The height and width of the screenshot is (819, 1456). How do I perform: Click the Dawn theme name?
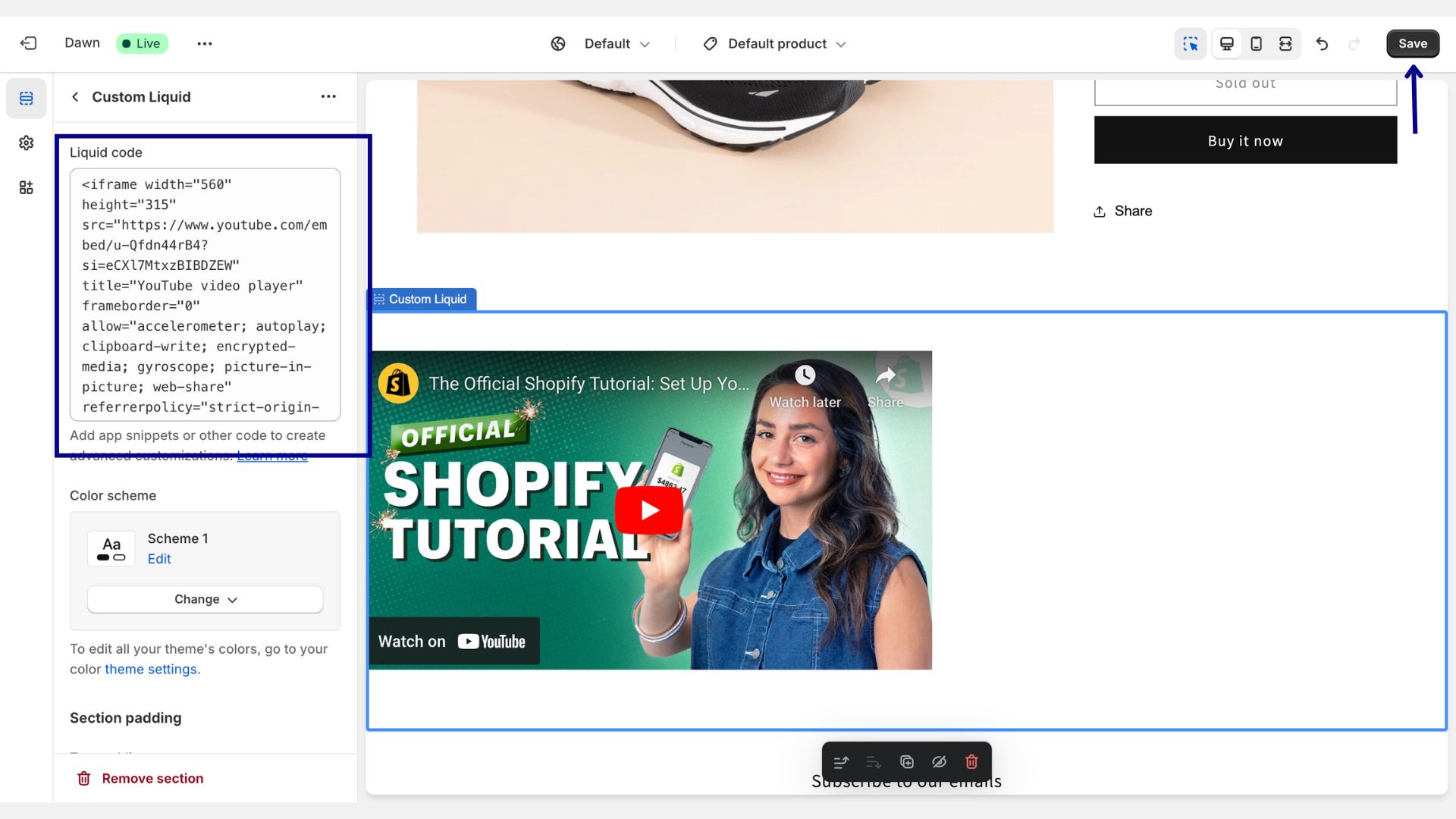(x=82, y=43)
